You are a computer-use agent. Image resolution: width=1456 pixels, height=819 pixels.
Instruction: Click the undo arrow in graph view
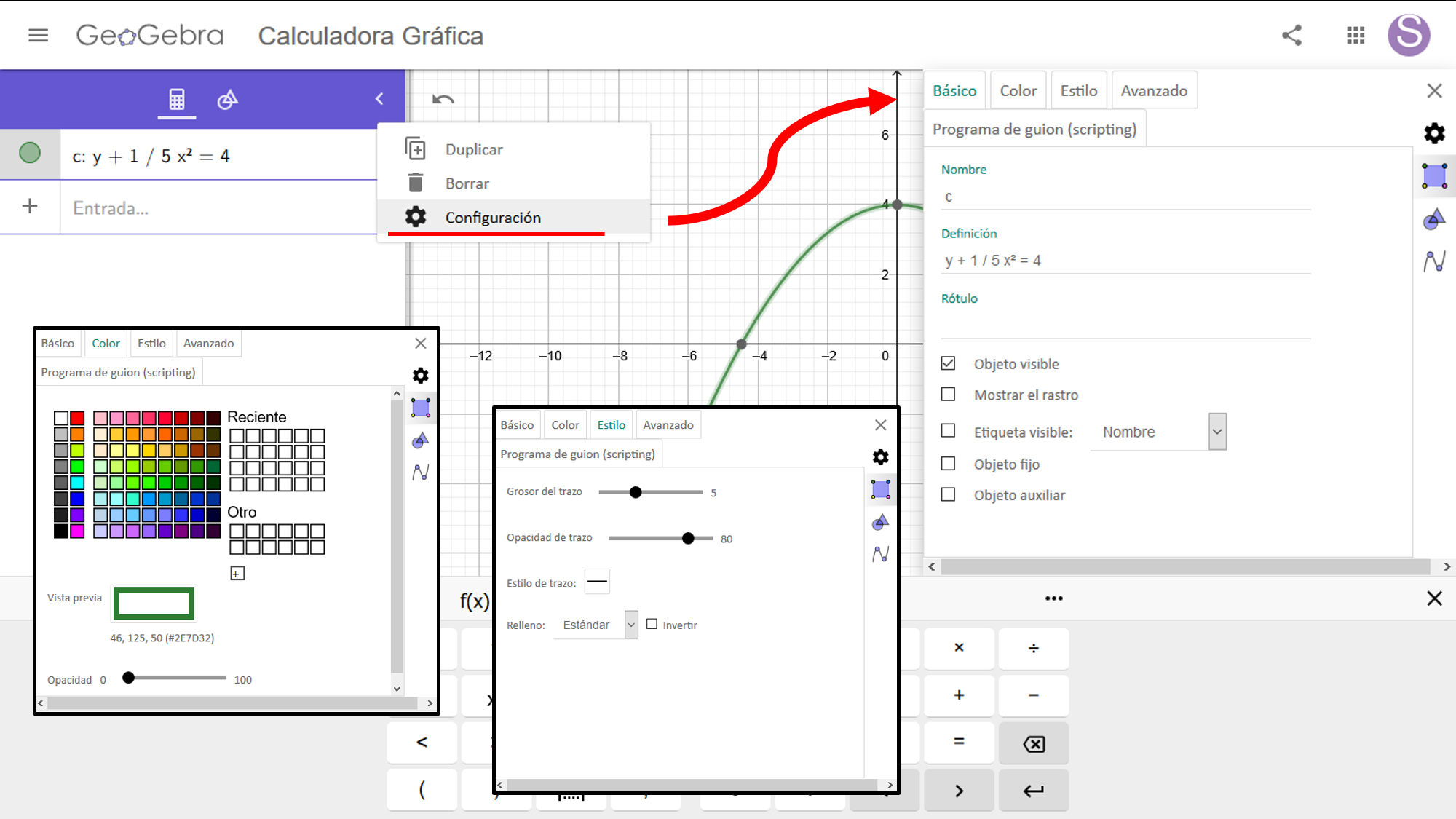pos(443,99)
